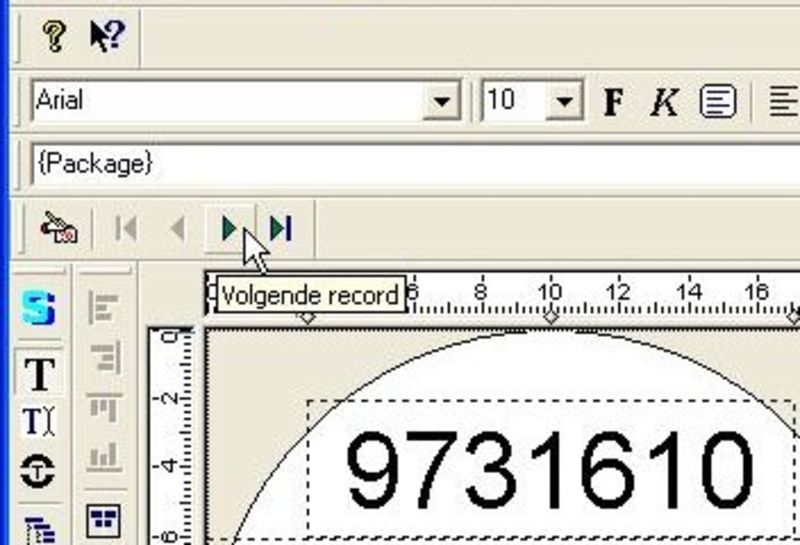This screenshot has width=800, height=545.
Task: Go to the first record
Action: pyautogui.click(x=126, y=229)
